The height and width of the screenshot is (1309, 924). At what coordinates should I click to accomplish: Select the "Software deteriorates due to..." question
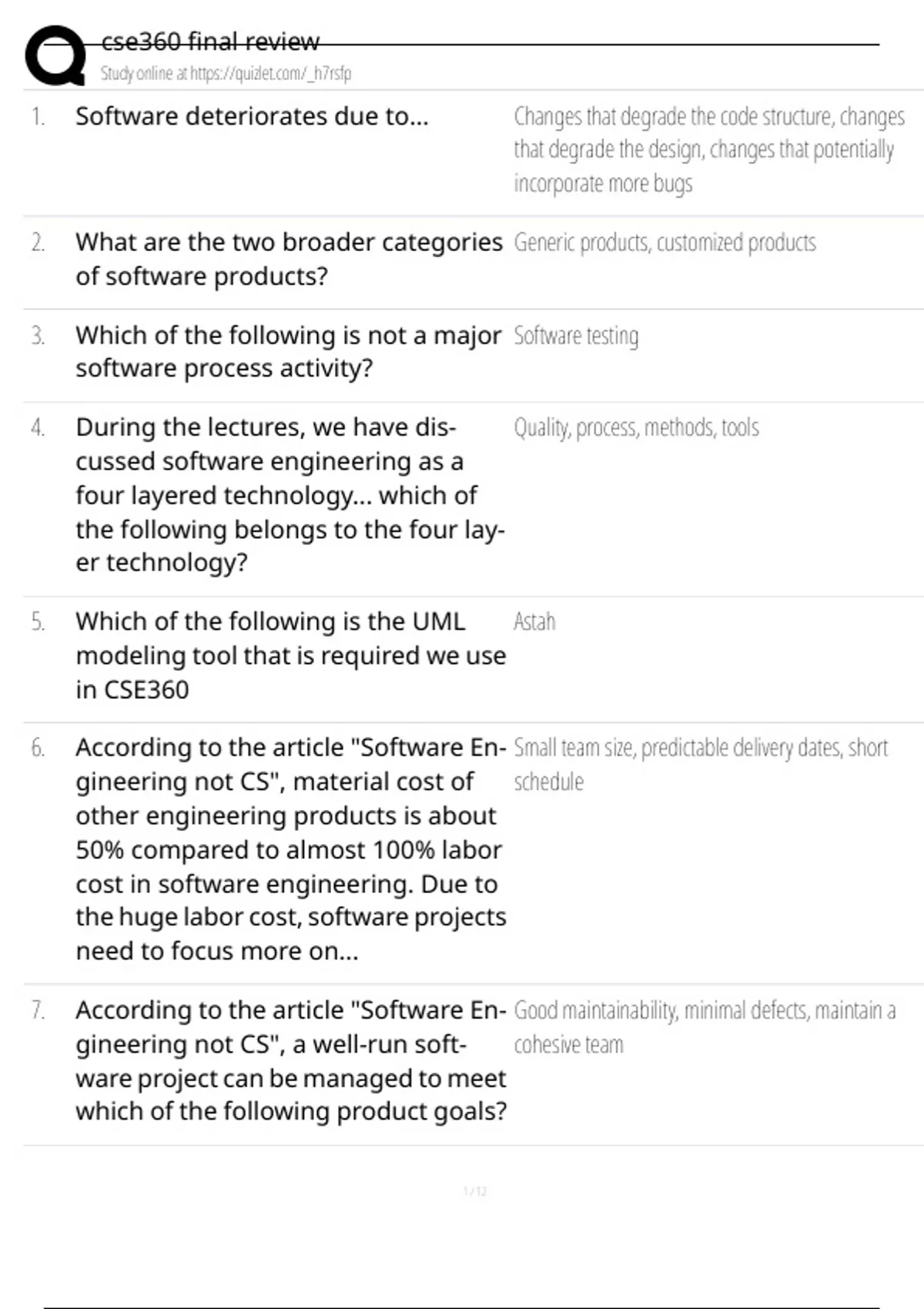[252, 116]
